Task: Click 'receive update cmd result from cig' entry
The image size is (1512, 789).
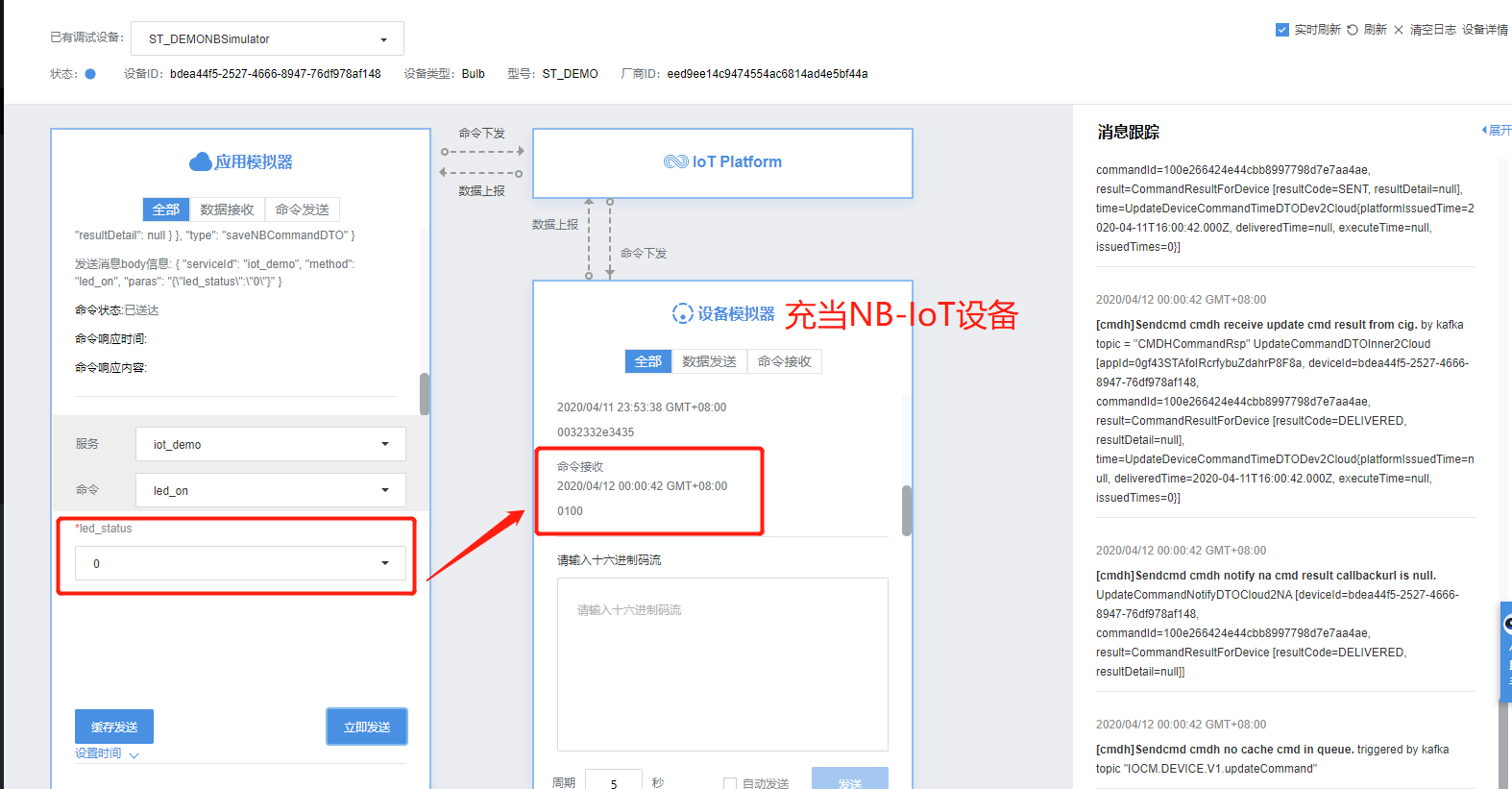Action: [1284, 411]
